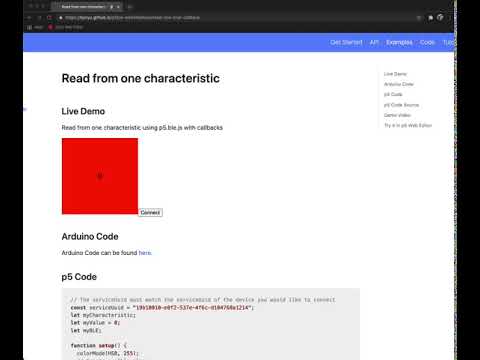Jump to p5 Code Source in the sidebar

[401, 105]
